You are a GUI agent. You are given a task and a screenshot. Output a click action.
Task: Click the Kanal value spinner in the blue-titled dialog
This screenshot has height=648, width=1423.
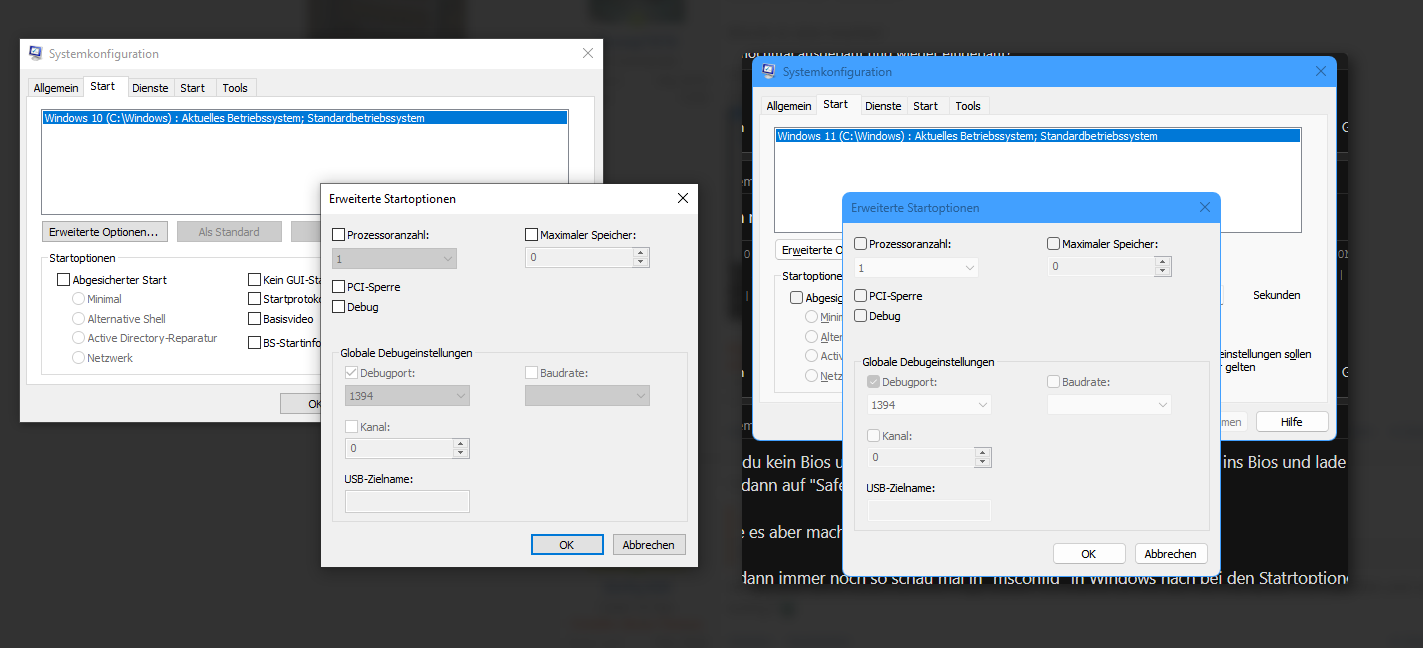pos(983,457)
